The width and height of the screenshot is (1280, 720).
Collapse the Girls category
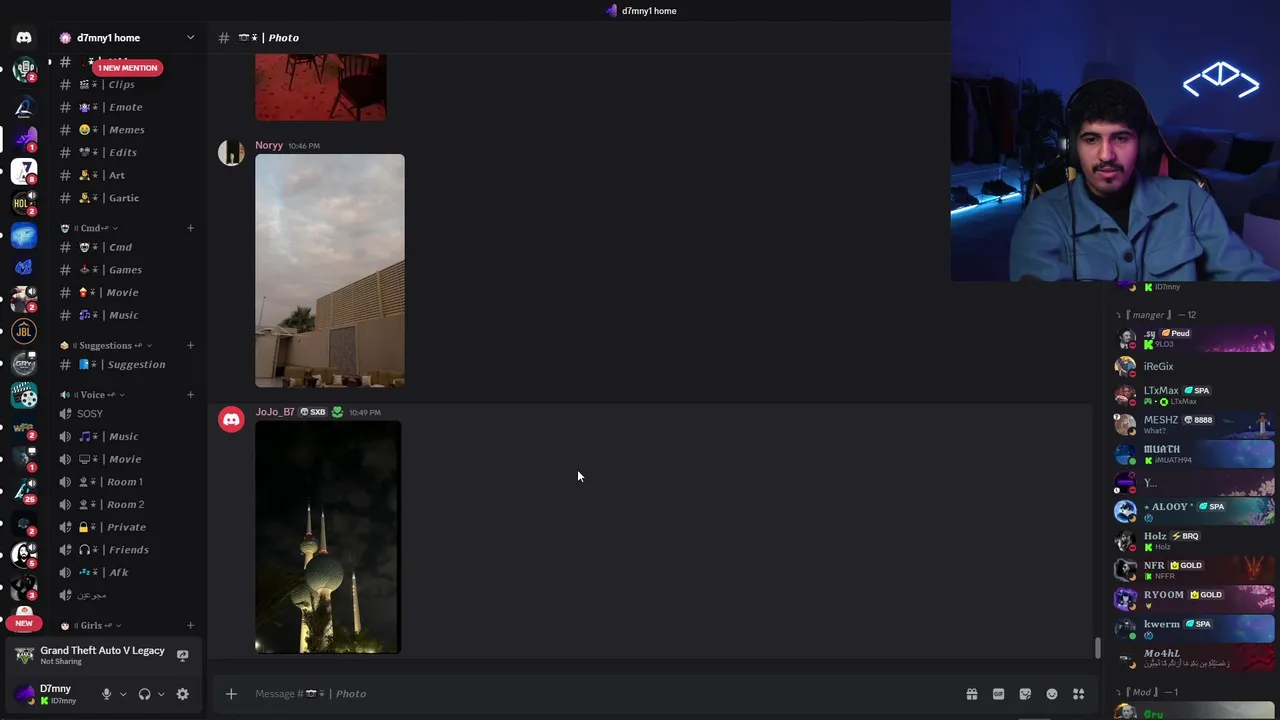click(x=91, y=626)
